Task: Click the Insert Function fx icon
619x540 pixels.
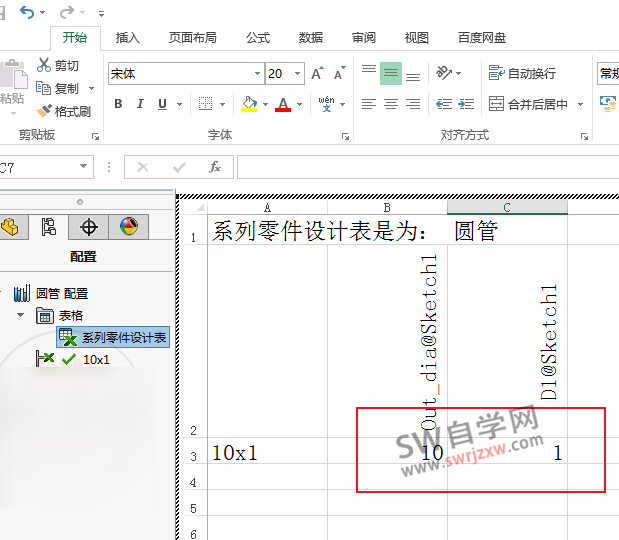Action: [x=215, y=167]
